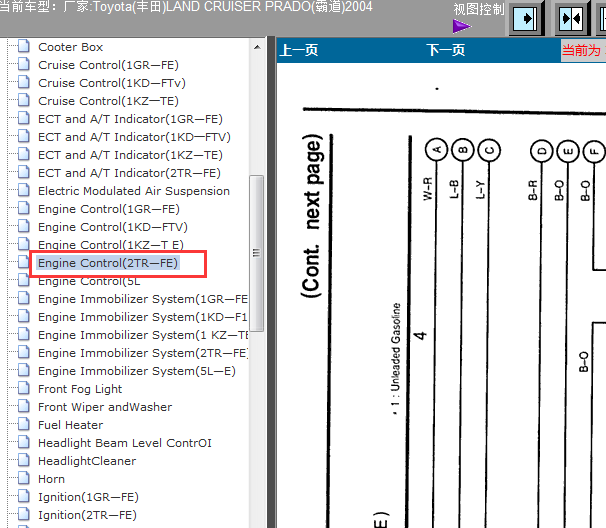The image size is (606, 528).
Task: Open Cooter Box diagram
Action: point(70,47)
